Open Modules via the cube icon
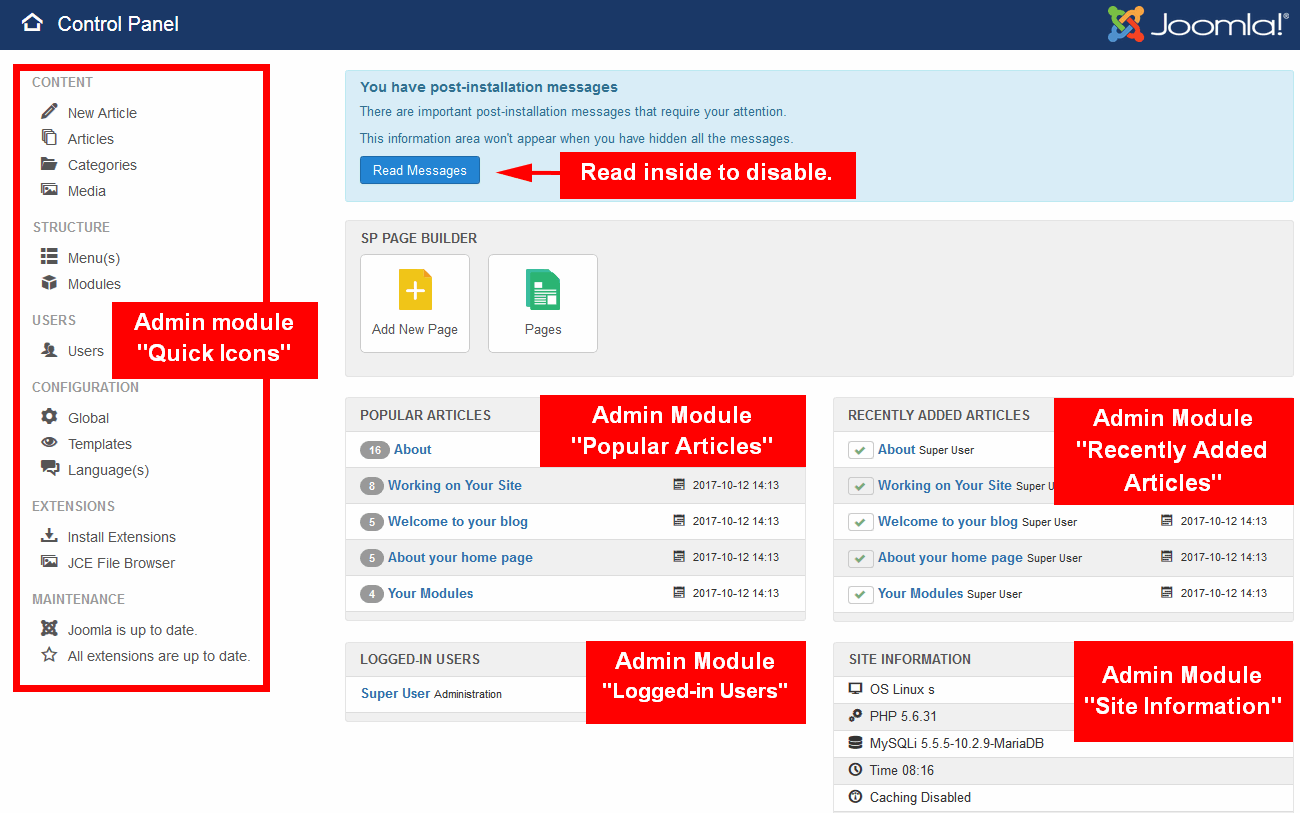This screenshot has height=813, width=1300. [x=49, y=283]
